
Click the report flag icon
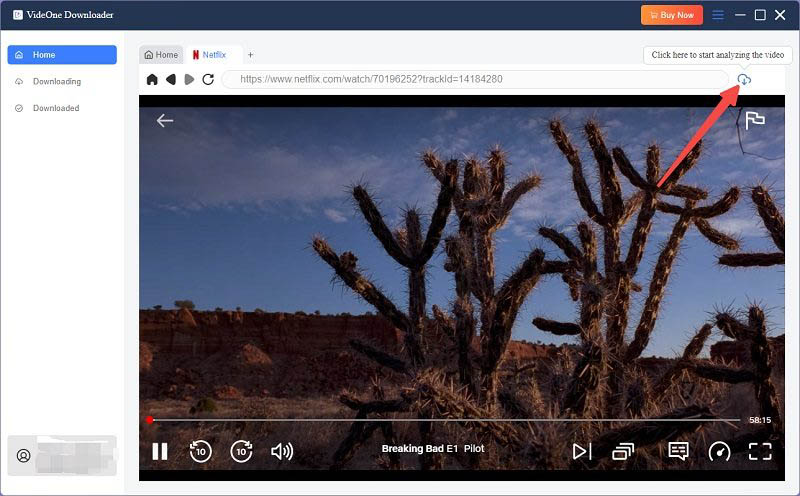click(x=755, y=120)
